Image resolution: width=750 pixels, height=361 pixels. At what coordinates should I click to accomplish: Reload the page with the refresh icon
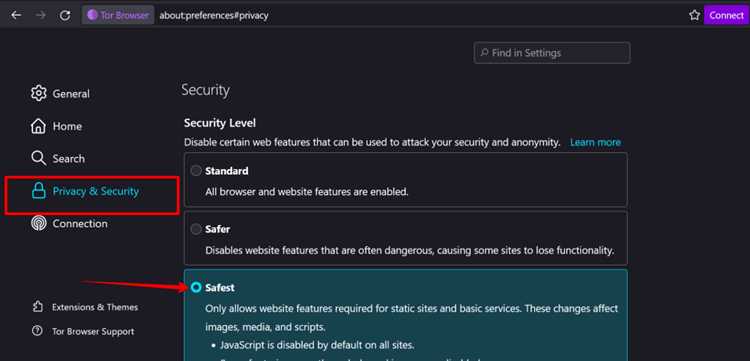point(65,15)
